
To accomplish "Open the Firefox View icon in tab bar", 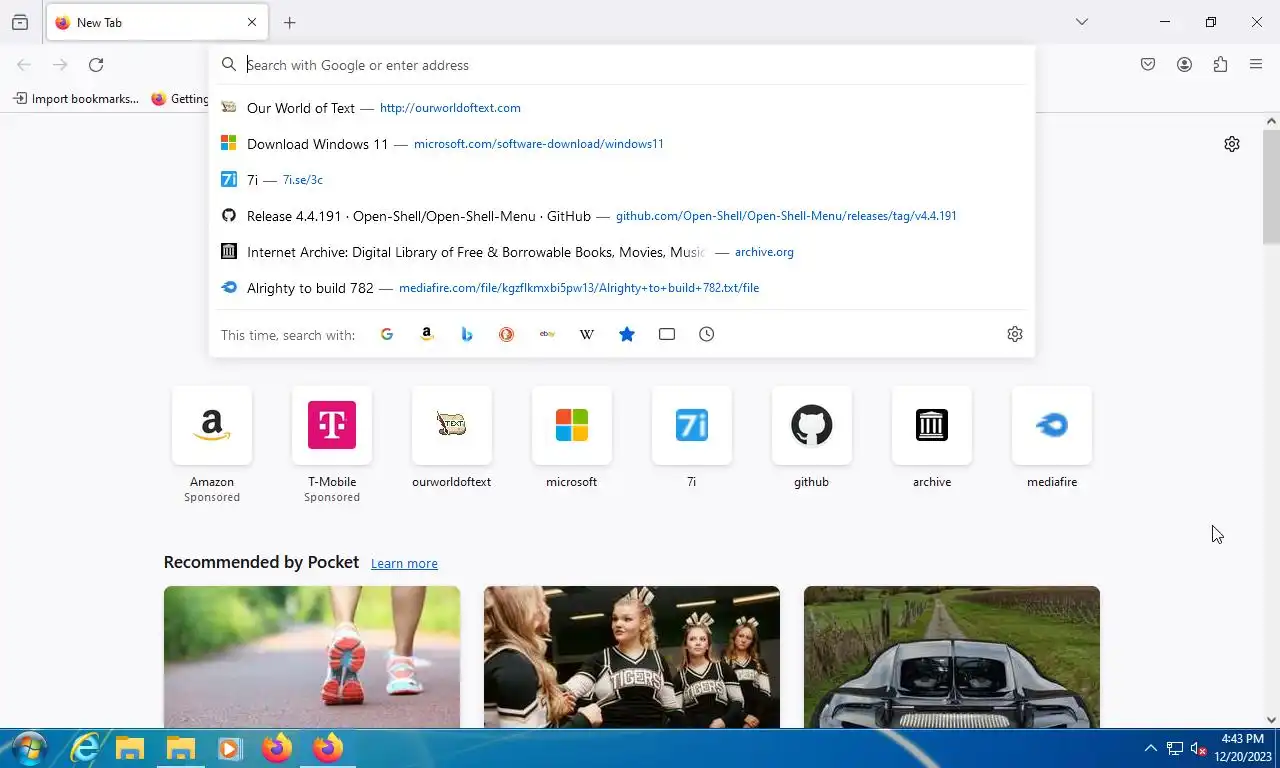I will [20, 22].
